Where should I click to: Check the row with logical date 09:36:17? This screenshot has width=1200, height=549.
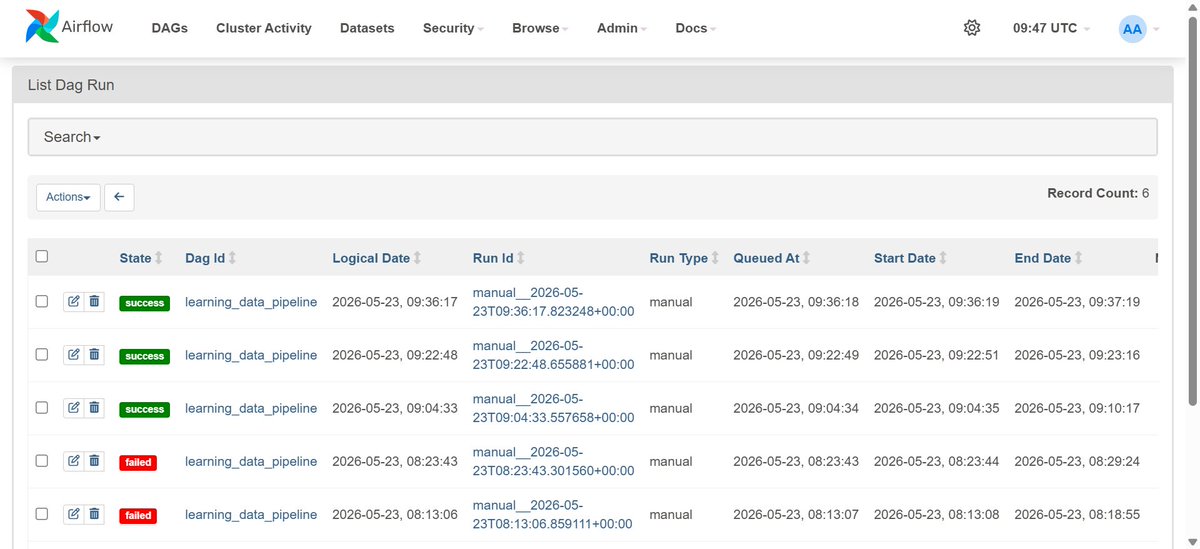coord(42,301)
